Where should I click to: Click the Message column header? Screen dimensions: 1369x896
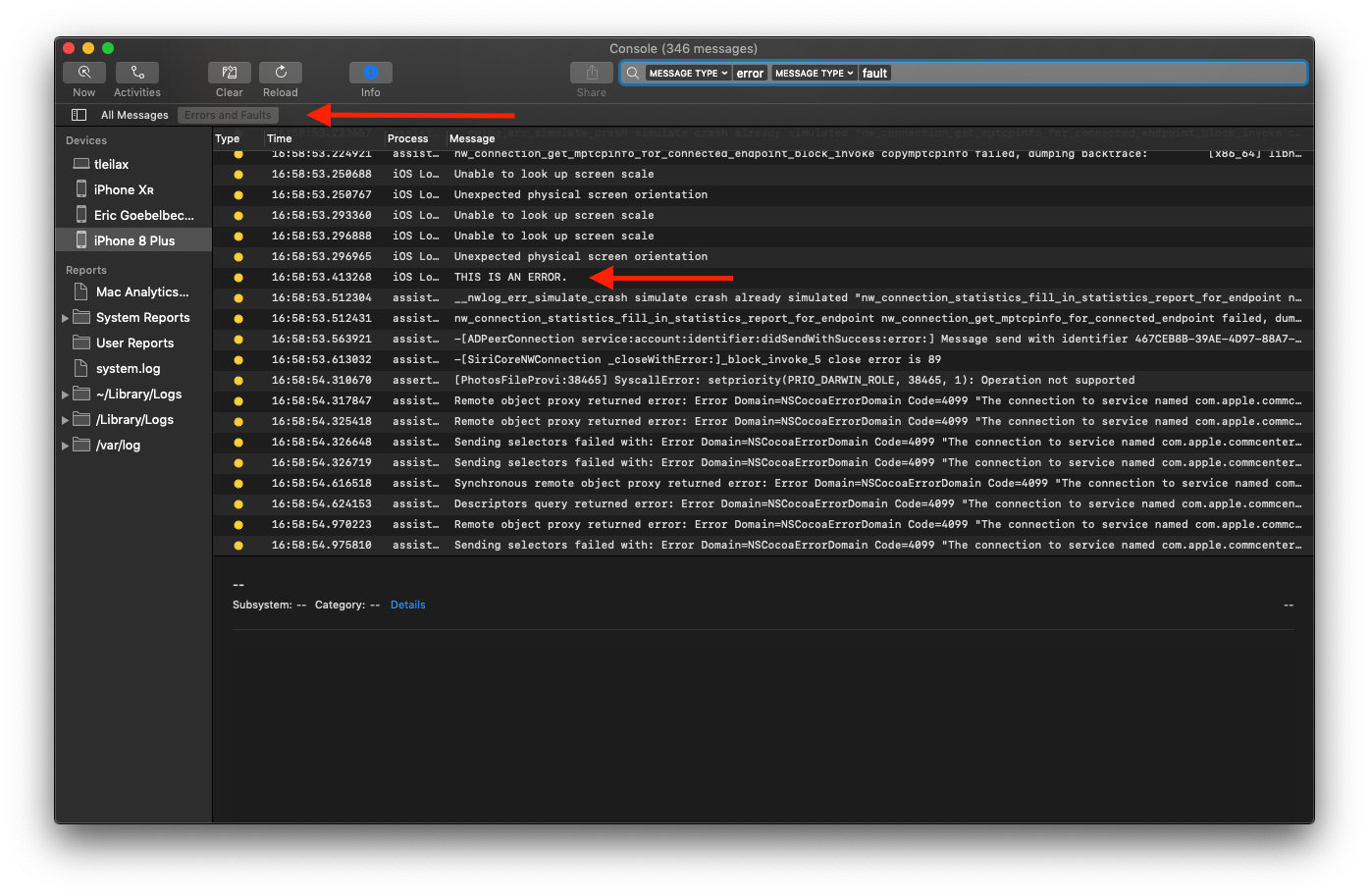click(472, 138)
